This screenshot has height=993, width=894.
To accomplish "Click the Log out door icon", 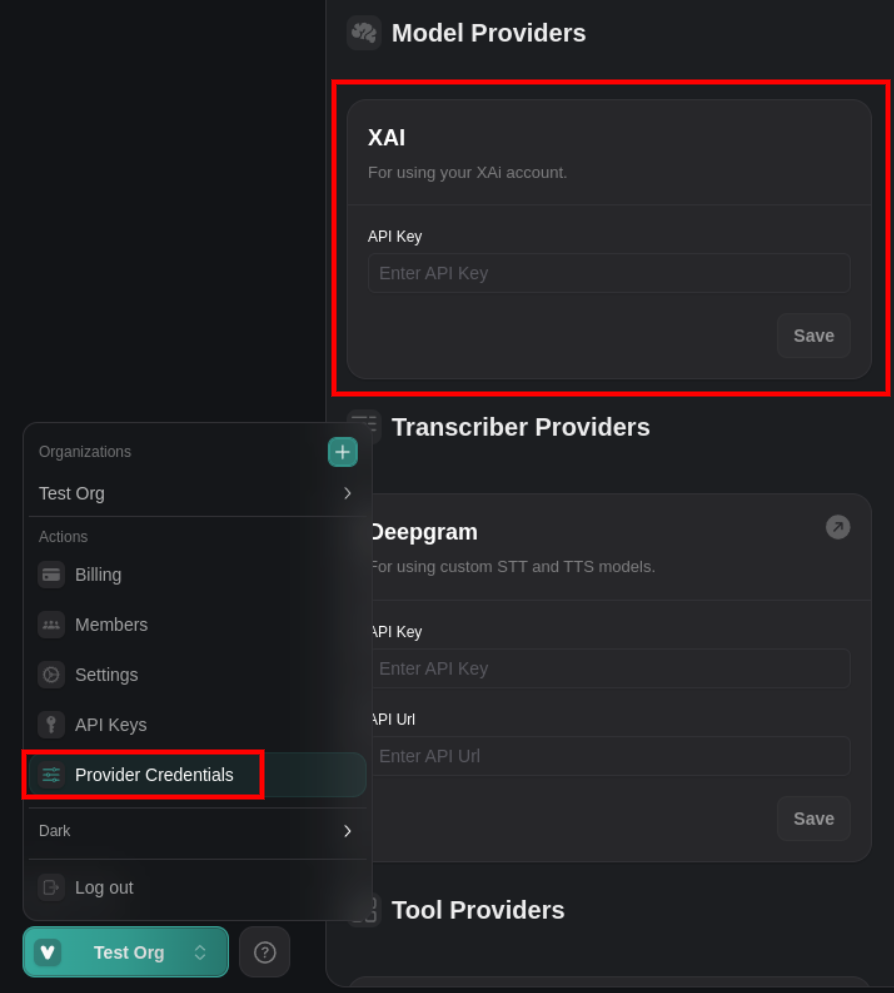I will (x=51, y=888).
